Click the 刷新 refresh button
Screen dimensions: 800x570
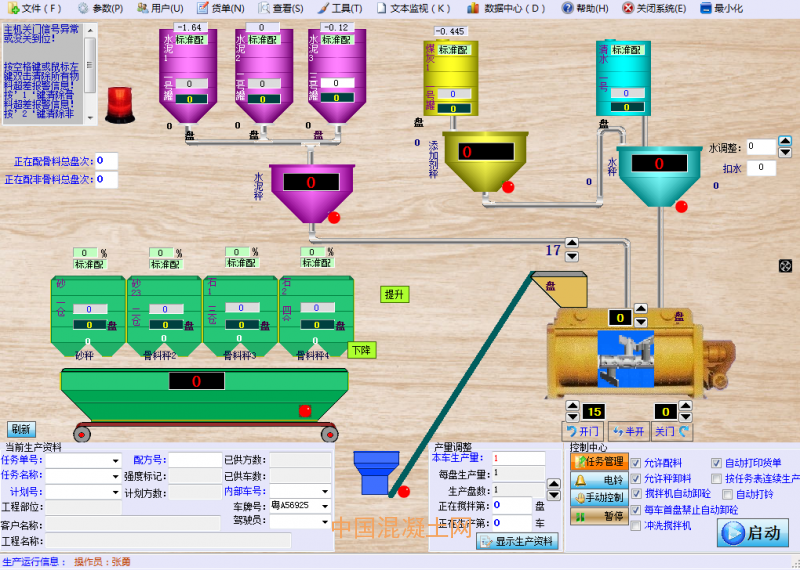[x=21, y=429]
